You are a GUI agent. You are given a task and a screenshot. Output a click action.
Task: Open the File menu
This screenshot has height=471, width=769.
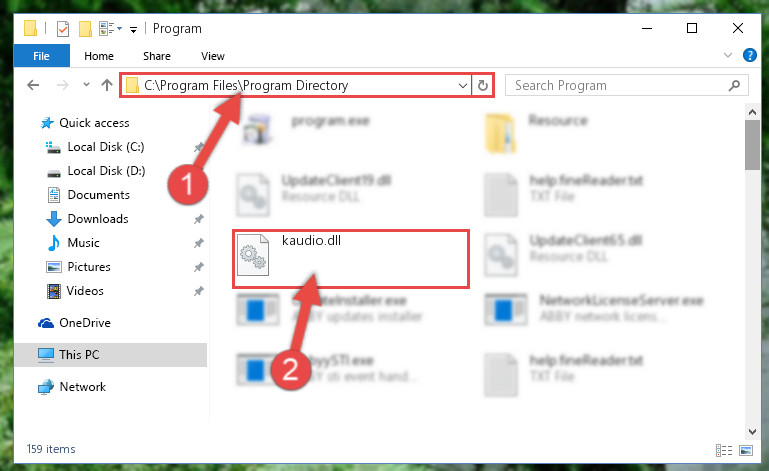41,56
